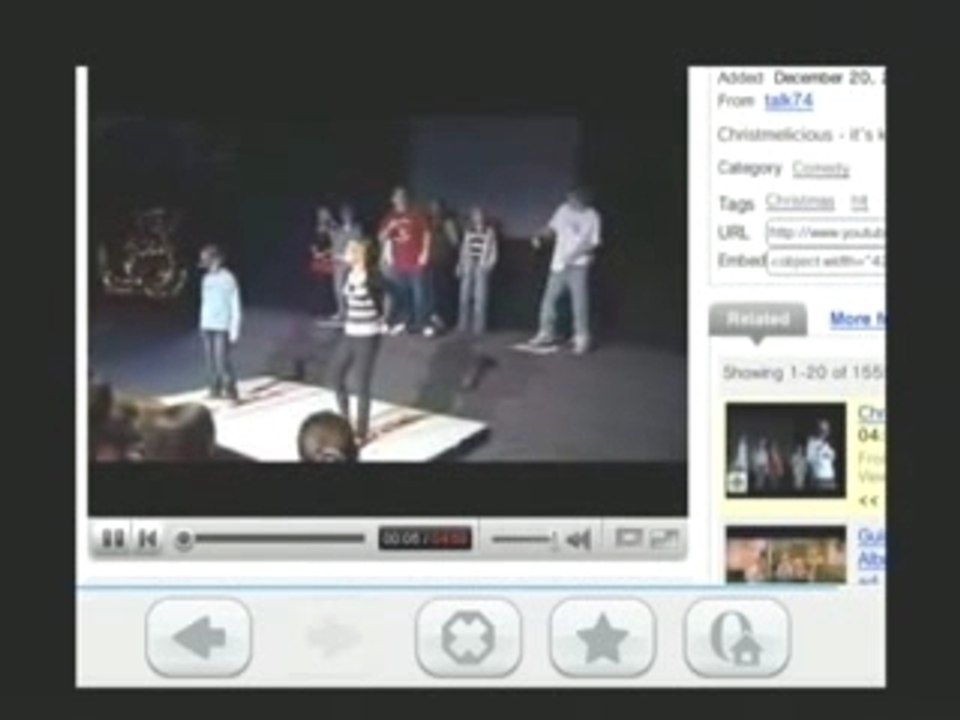Open the Christmas tag link
Screen dimensions: 960x720
tap(800, 201)
